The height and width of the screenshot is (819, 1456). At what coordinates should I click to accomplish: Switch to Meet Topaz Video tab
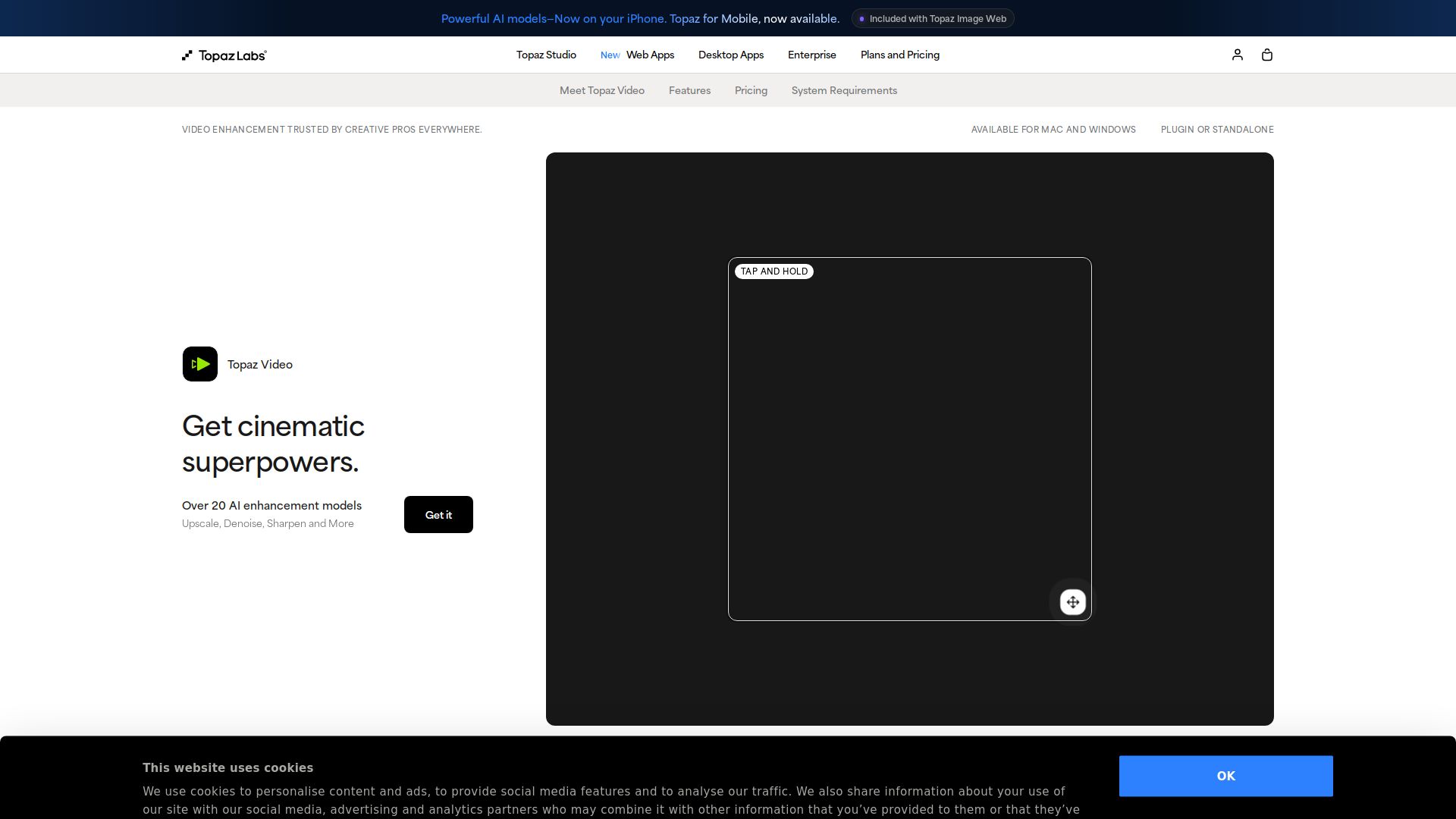pyautogui.click(x=602, y=90)
